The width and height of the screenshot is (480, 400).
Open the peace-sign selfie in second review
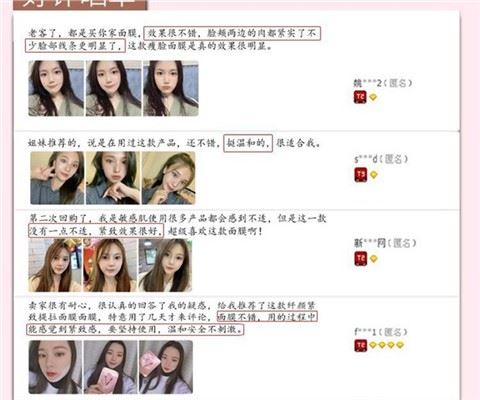click(57, 178)
